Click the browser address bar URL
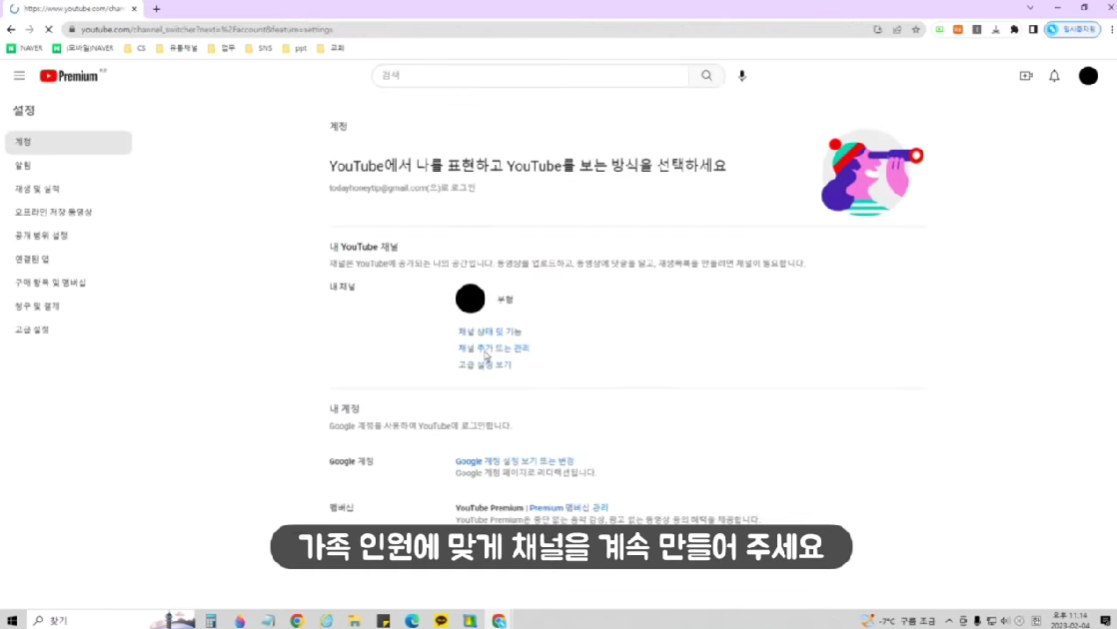1117x629 pixels. click(x=207, y=29)
